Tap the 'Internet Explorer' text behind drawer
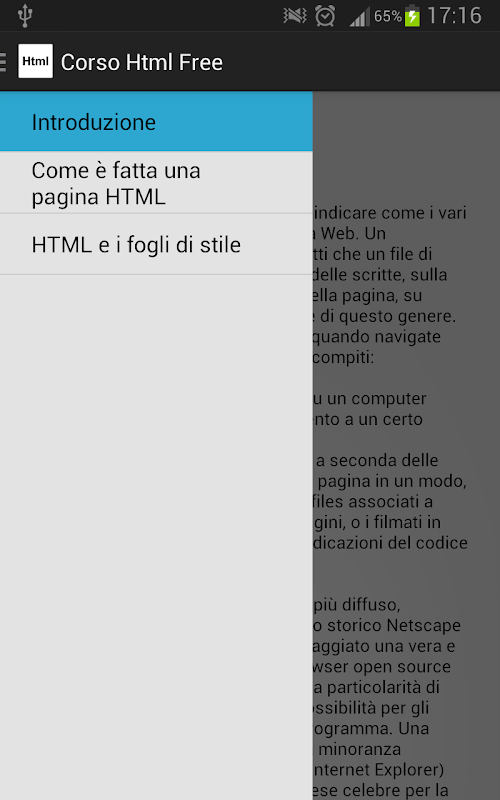 pyautogui.click(x=379, y=769)
